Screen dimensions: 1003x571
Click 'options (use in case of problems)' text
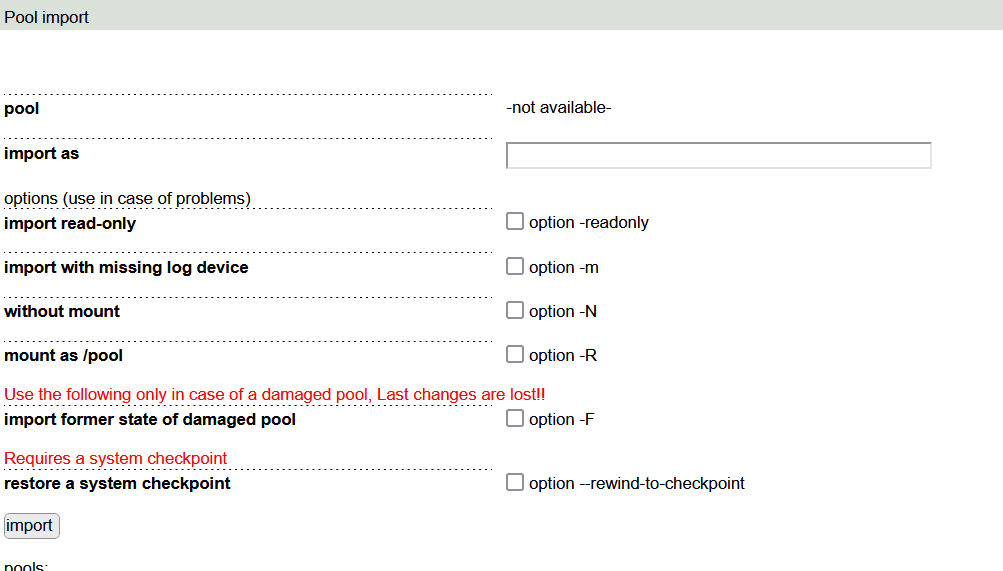click(x=127, y=198)
